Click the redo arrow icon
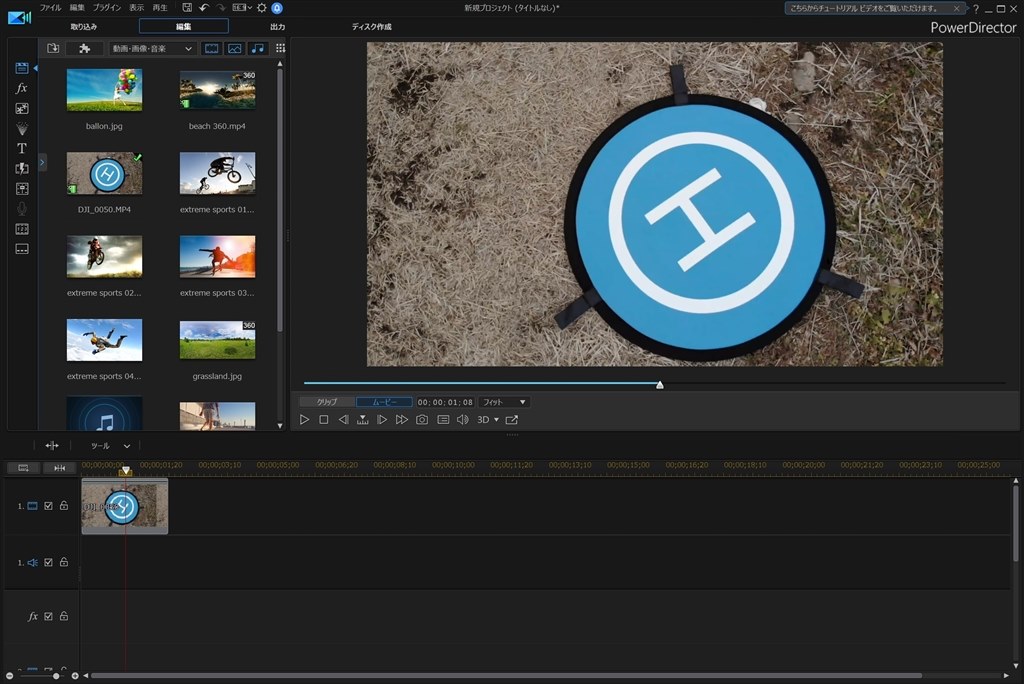 pos(221,8)
